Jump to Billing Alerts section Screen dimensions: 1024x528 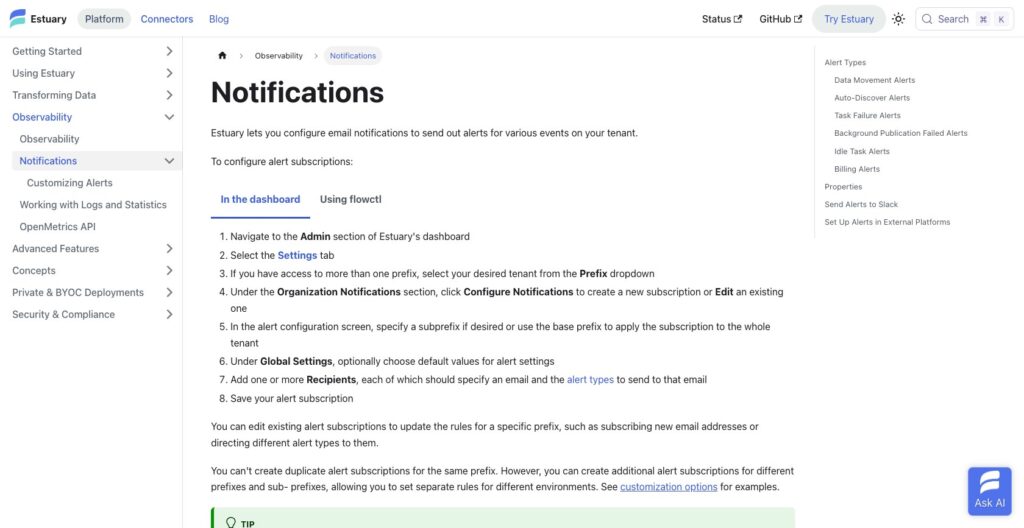(857, 169)
